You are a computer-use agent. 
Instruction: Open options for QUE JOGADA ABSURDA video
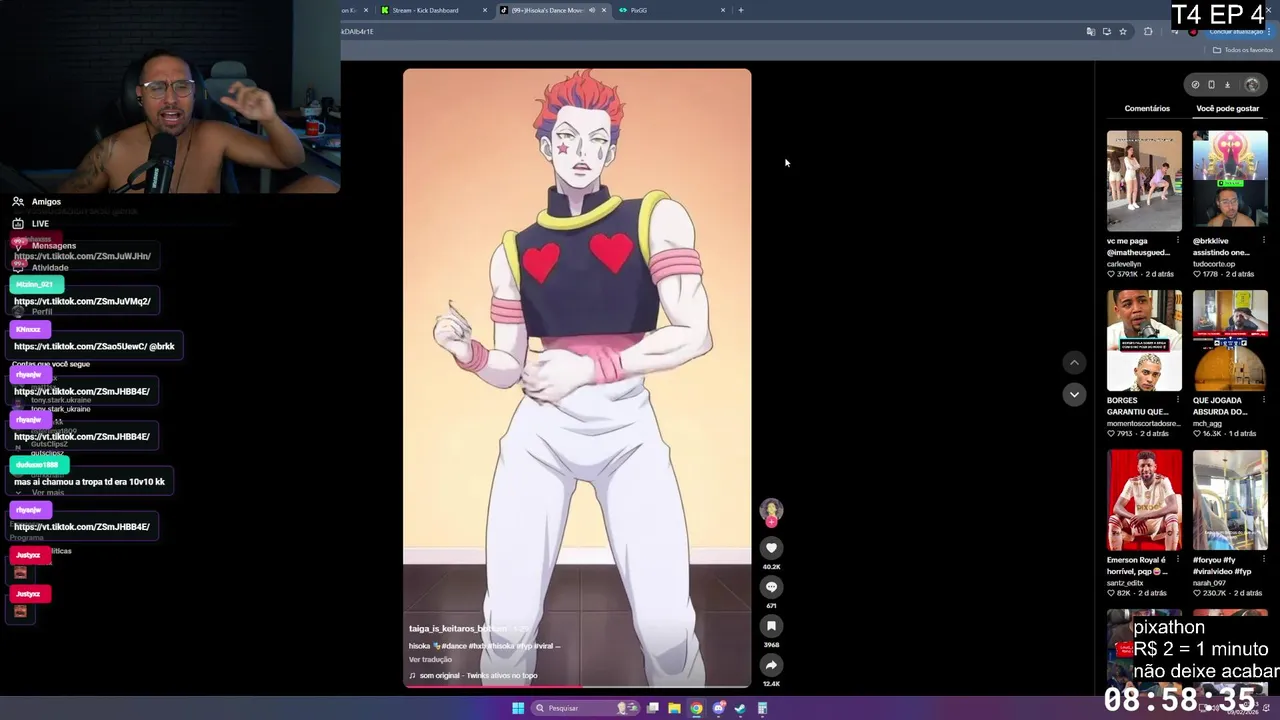(1263, 400)
